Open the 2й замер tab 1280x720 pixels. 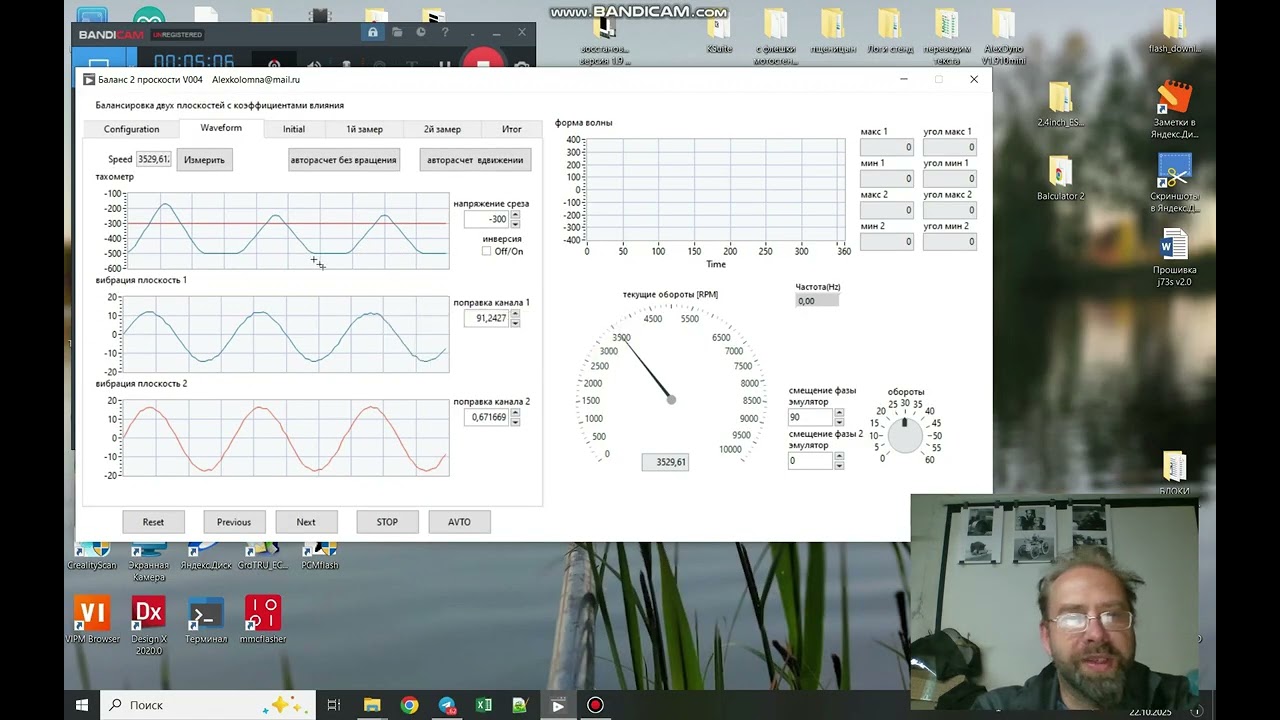442,129
